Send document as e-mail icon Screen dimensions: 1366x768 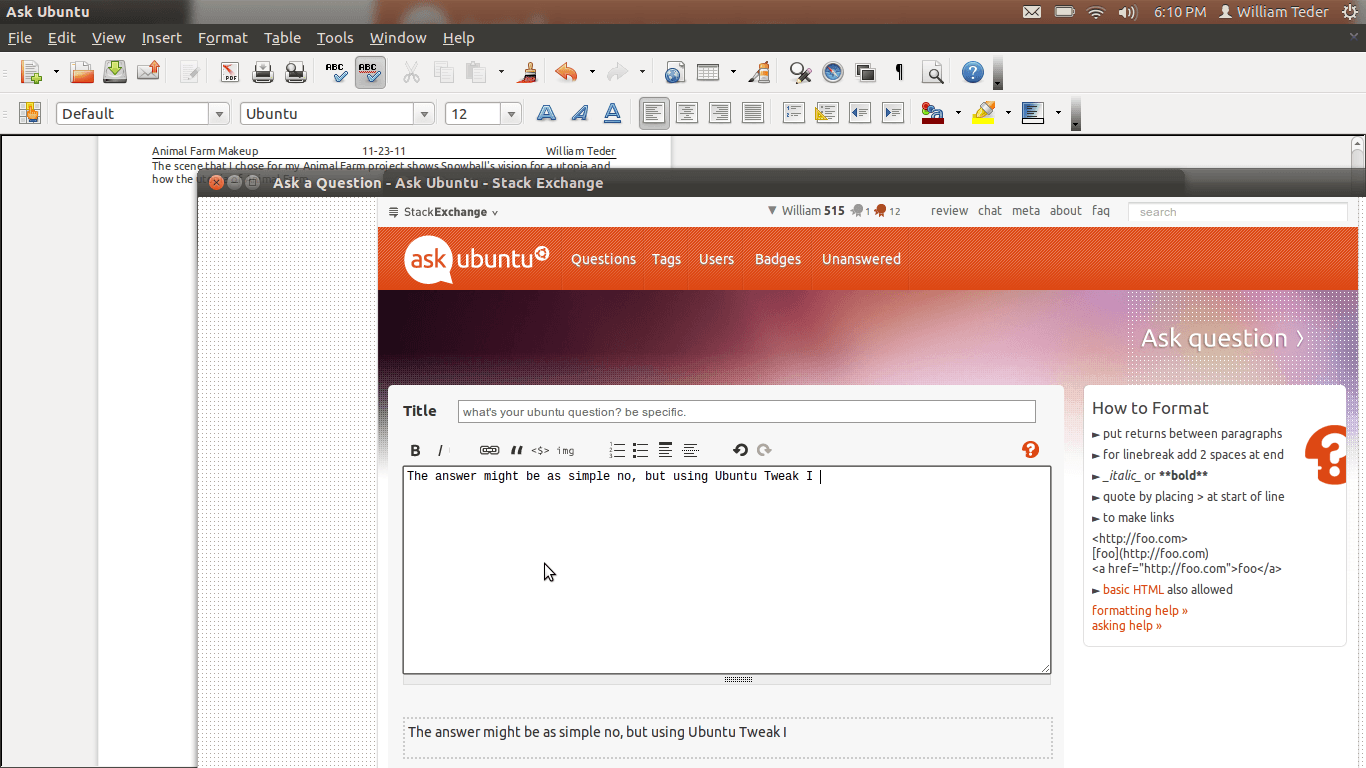pos(148,72)
